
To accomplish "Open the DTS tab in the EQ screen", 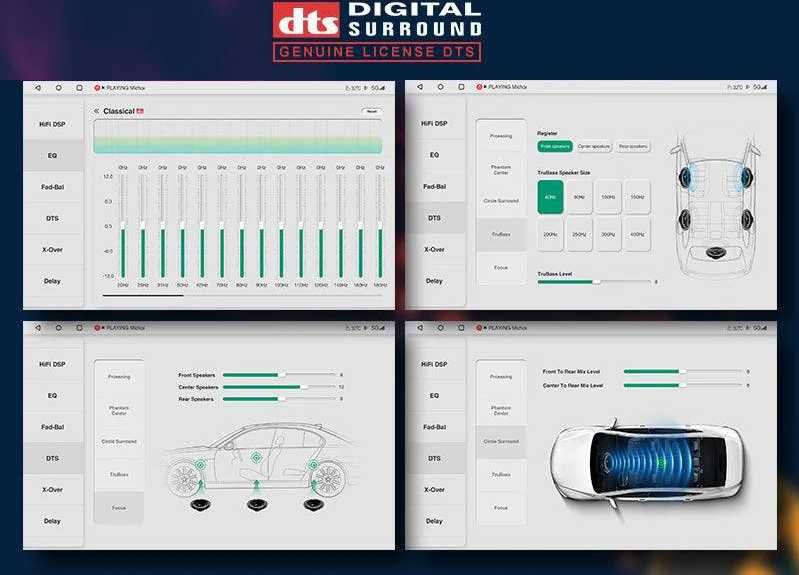I will [x=52, y=218].
